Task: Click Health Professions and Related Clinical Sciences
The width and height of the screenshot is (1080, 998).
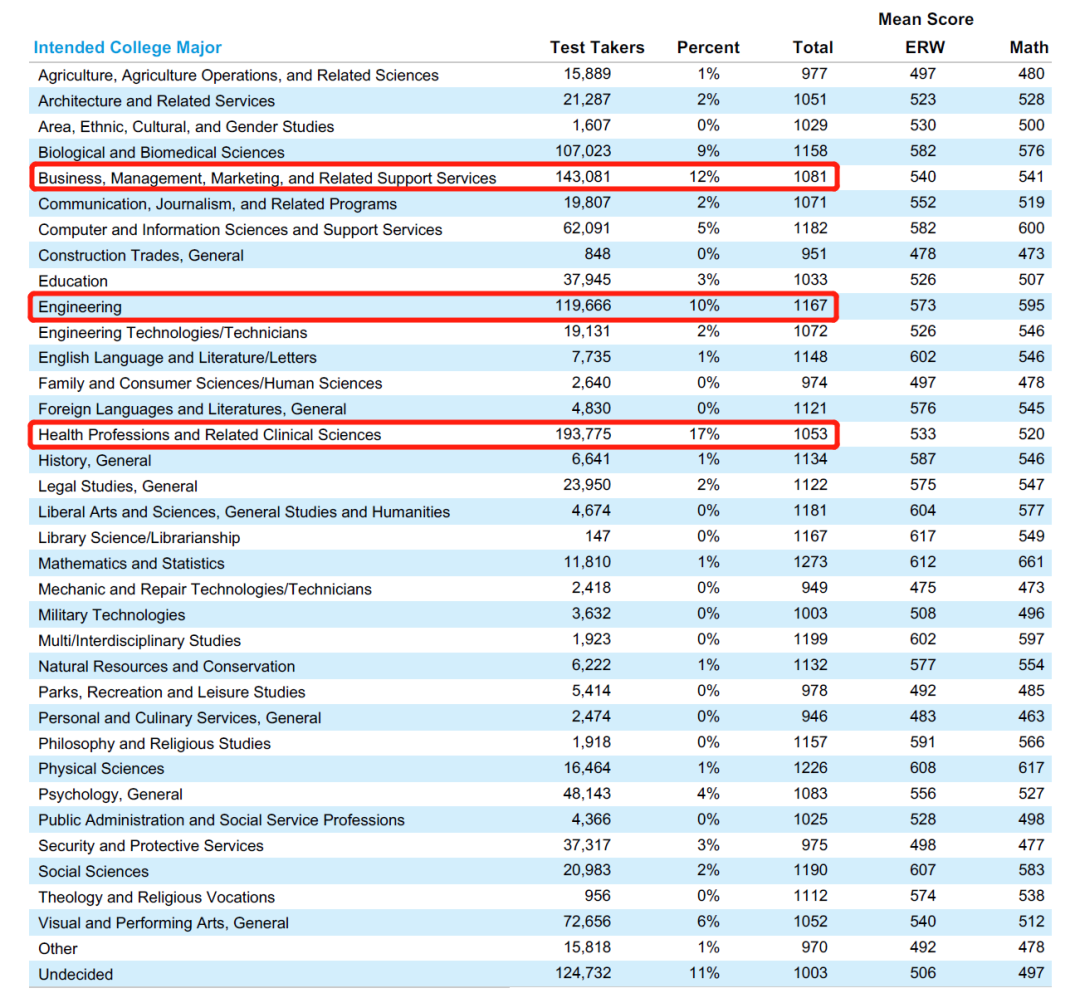Action: tap(210, 435)
